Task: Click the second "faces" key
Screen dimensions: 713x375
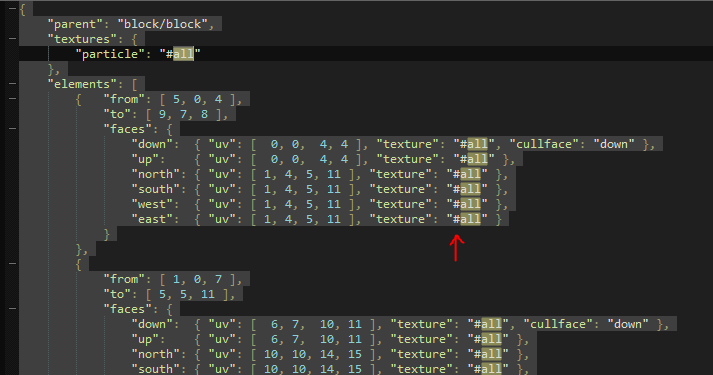Action: [128, 309]
